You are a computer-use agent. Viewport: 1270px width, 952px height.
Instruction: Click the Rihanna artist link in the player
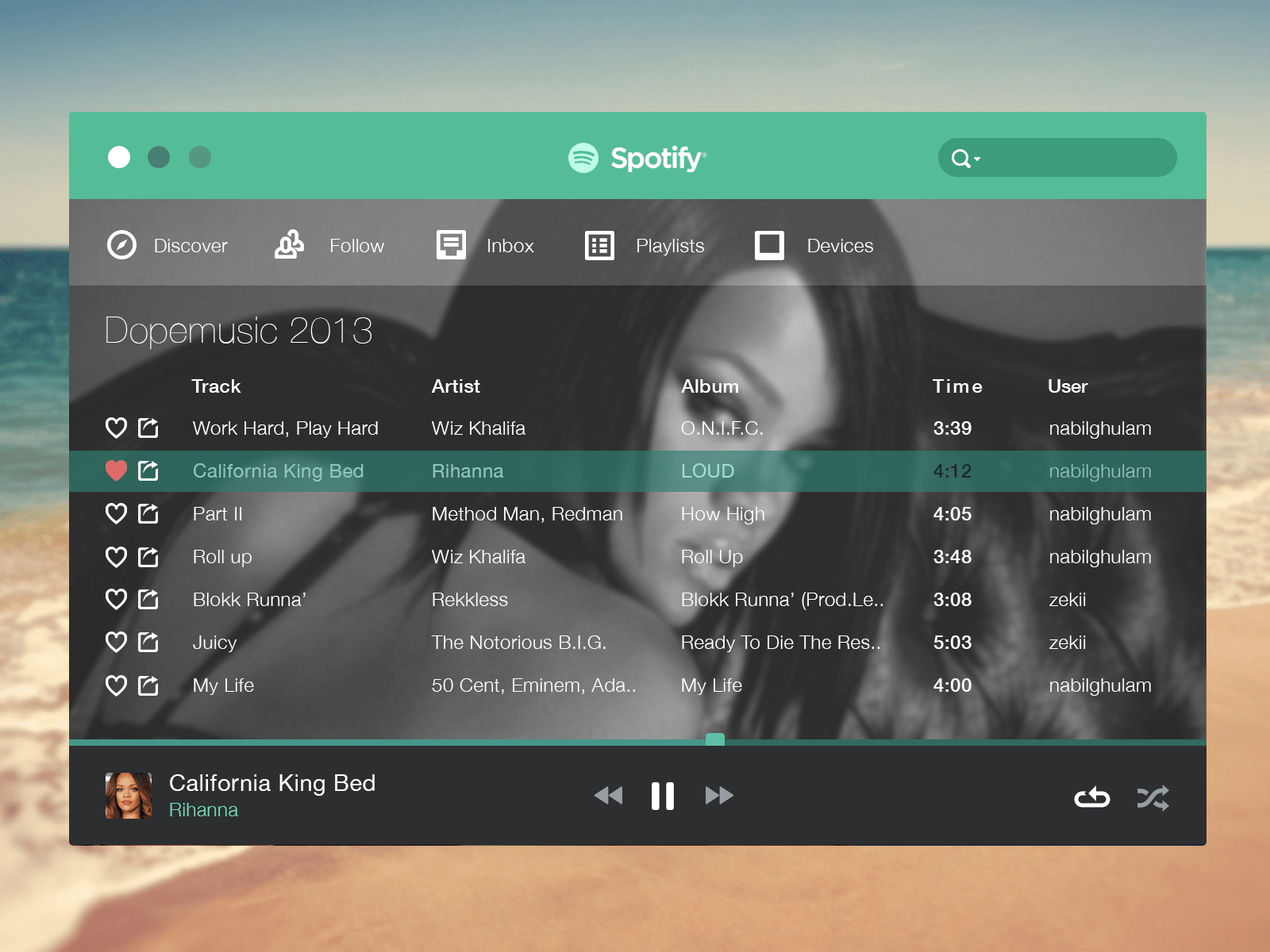click(203, 810)
